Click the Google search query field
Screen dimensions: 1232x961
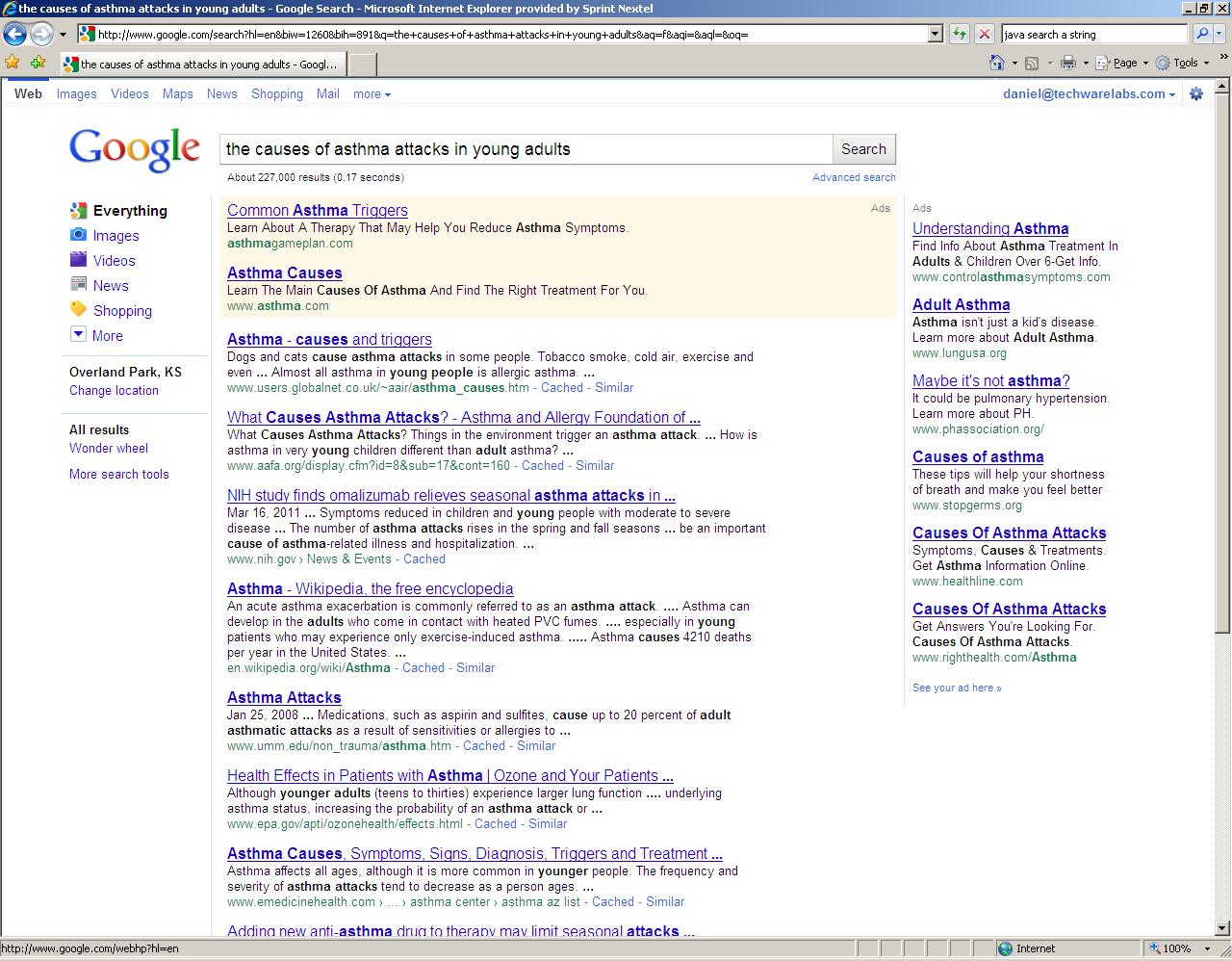coord(526,149)
